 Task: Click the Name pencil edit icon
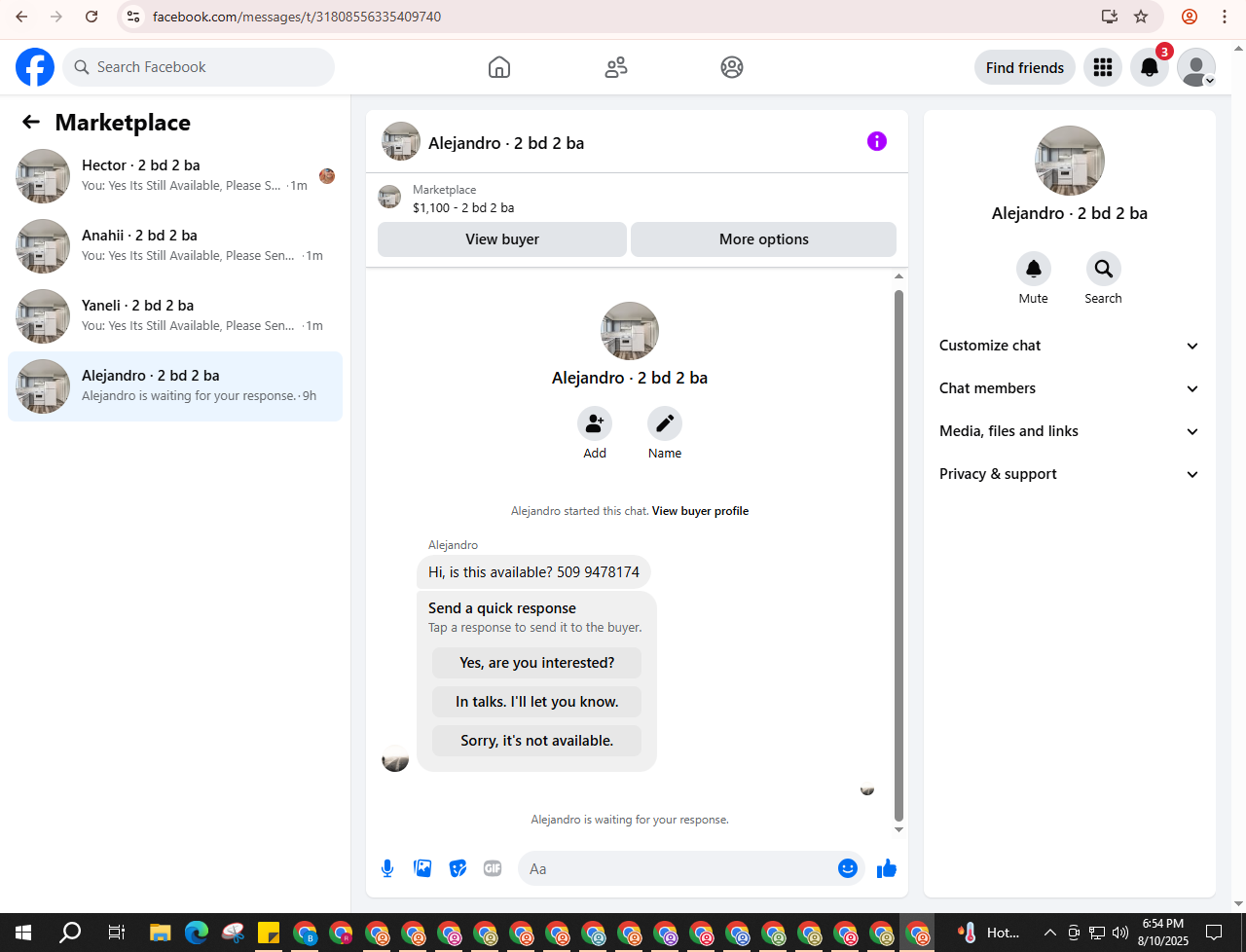click(665, 423)
